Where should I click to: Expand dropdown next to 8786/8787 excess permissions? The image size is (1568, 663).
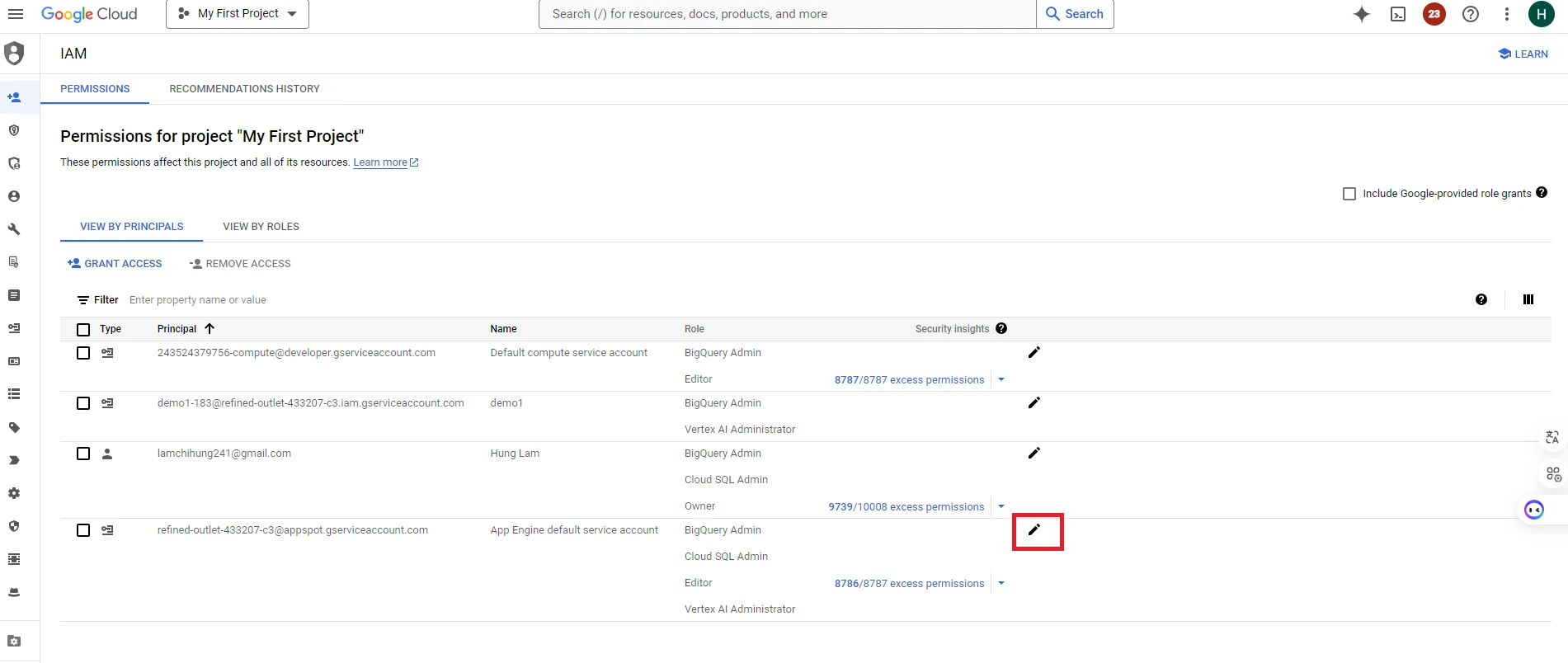pos(1001,583)
